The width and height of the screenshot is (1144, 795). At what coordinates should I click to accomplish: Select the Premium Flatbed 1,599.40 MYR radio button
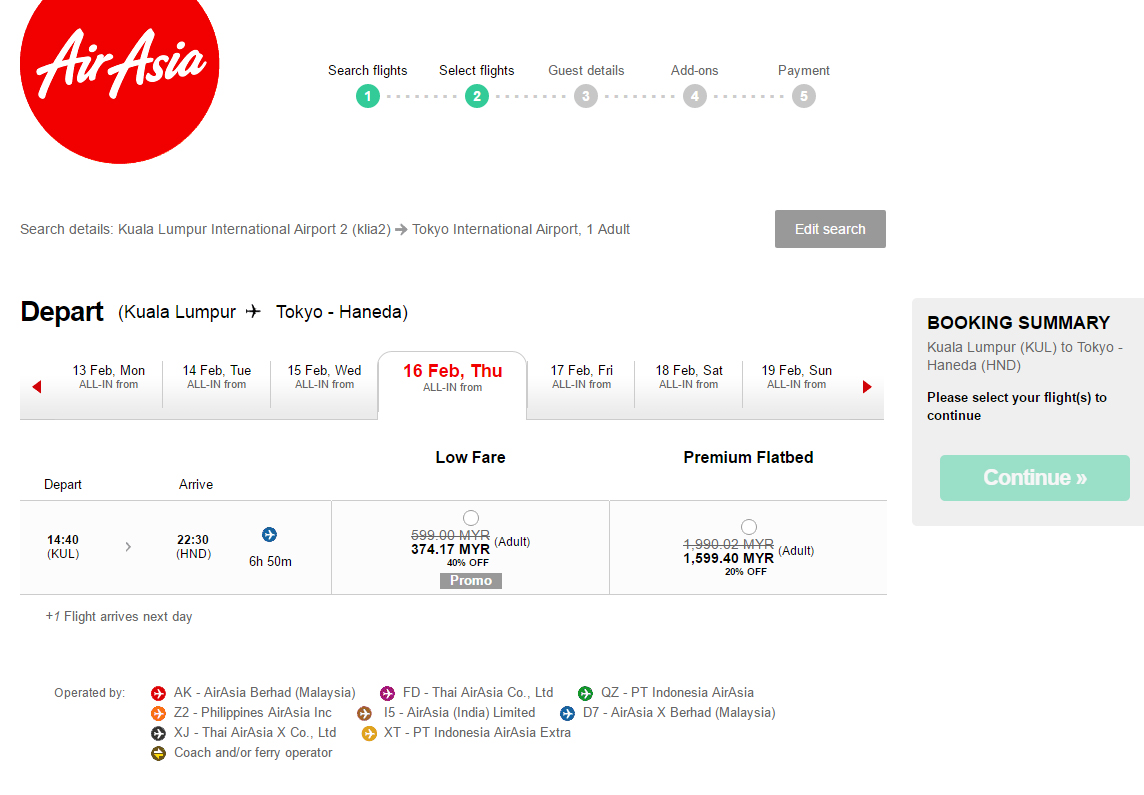749,527
